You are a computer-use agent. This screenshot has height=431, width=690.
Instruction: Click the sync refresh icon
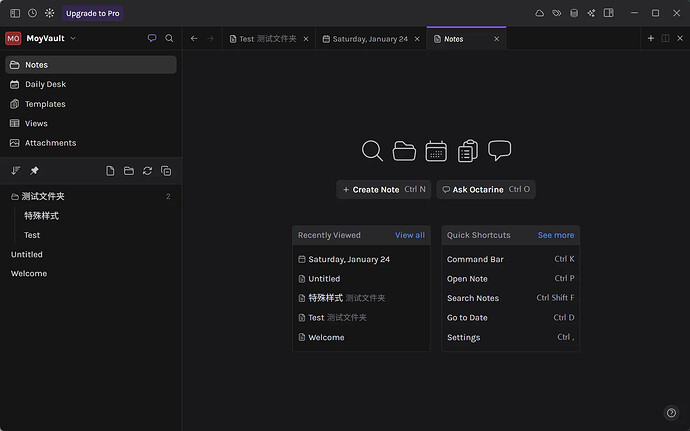tap(147, 171)
